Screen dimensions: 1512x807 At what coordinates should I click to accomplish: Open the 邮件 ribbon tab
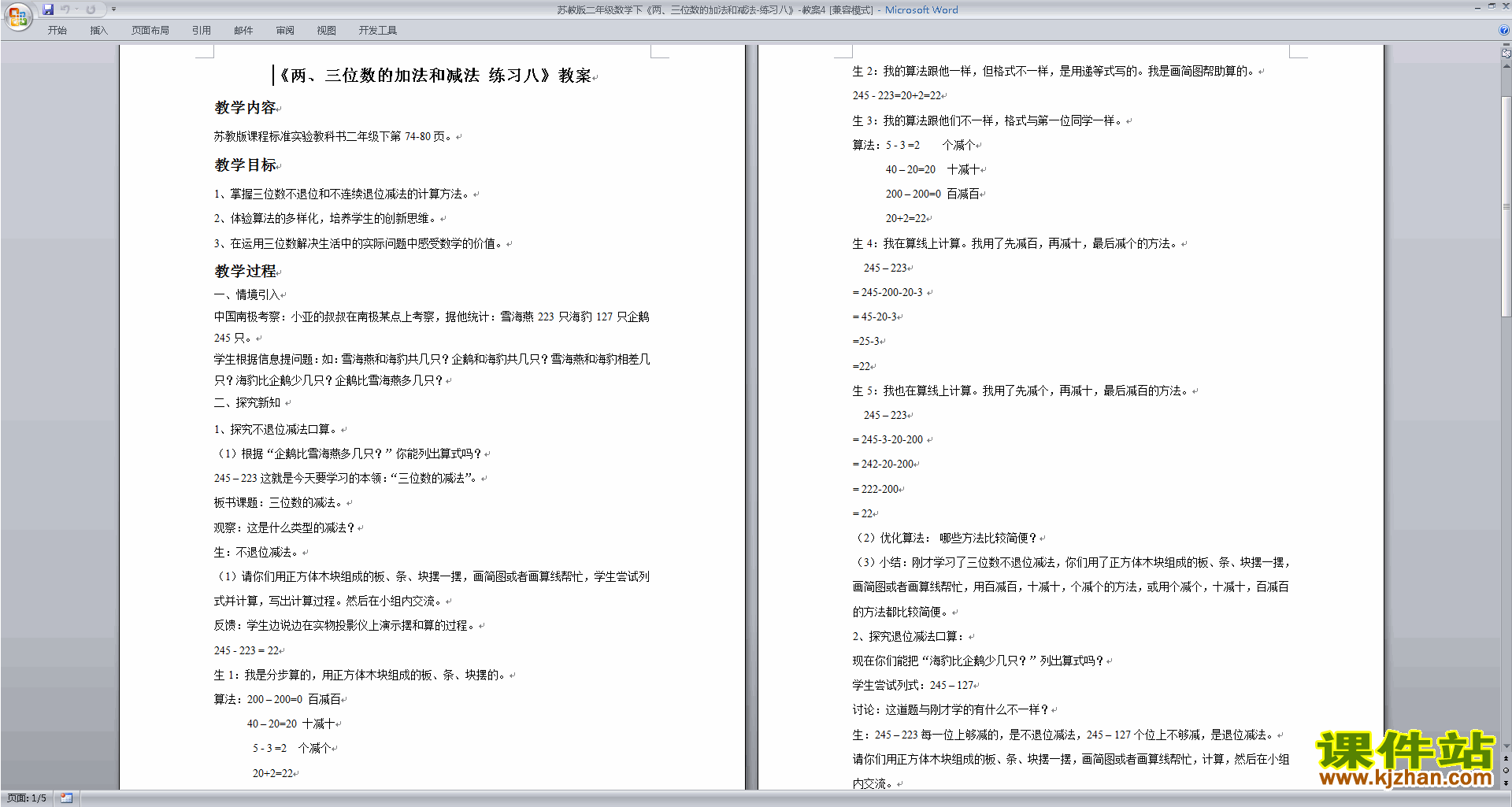[x=243, y=30]
